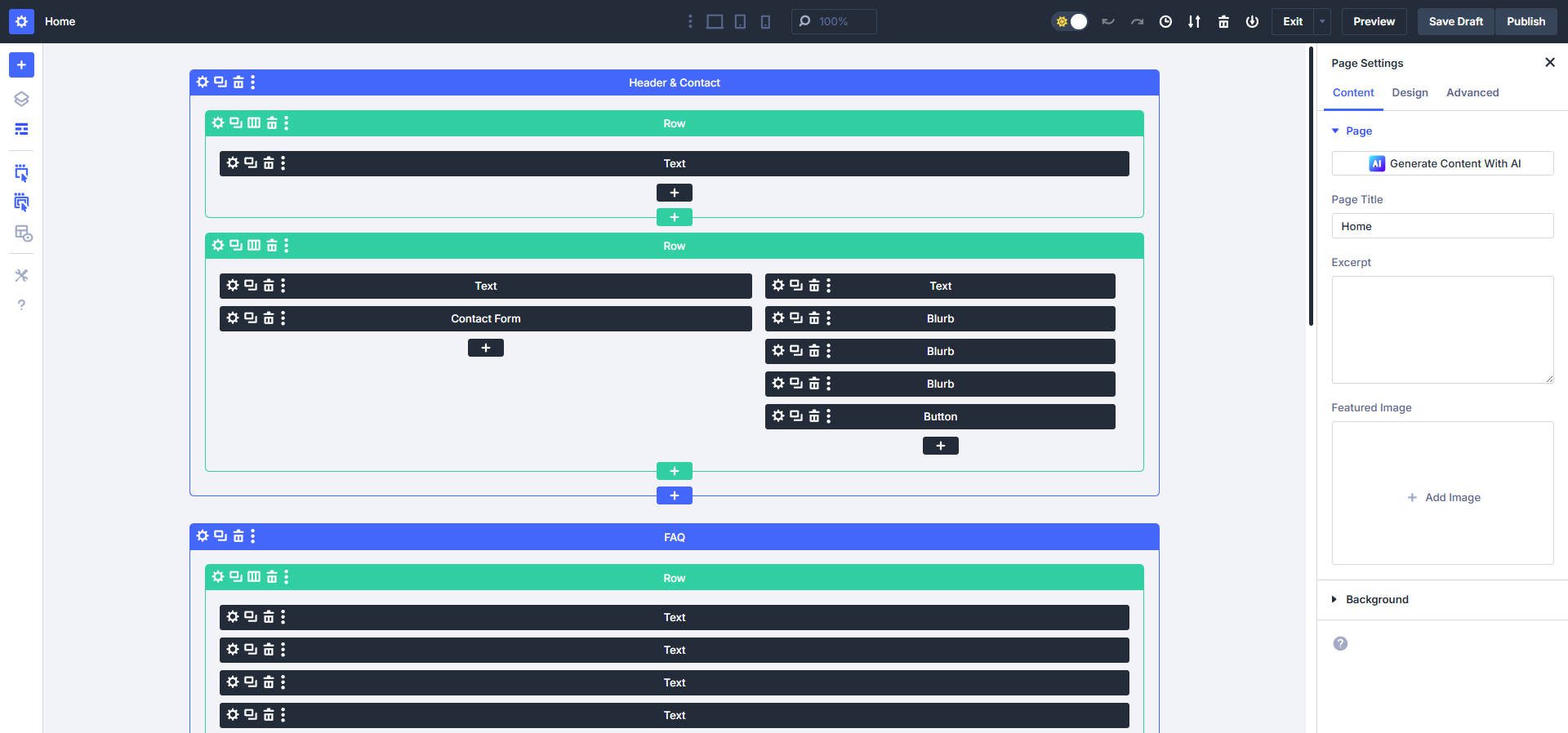Click the Page Settings panel scrollbar
Image resolution: width=1568 pixels, height=733 pixels.
tap(1311, 186)
